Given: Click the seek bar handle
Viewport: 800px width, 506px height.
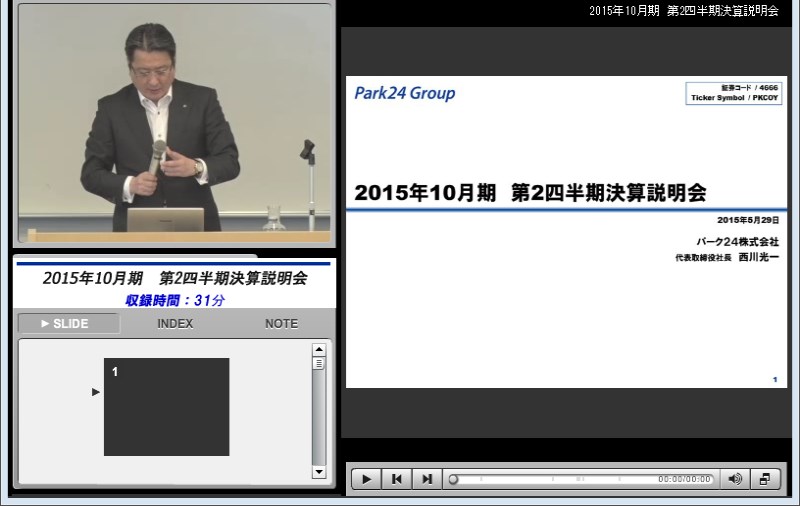Looking at the screenshot, I should 453,479.
